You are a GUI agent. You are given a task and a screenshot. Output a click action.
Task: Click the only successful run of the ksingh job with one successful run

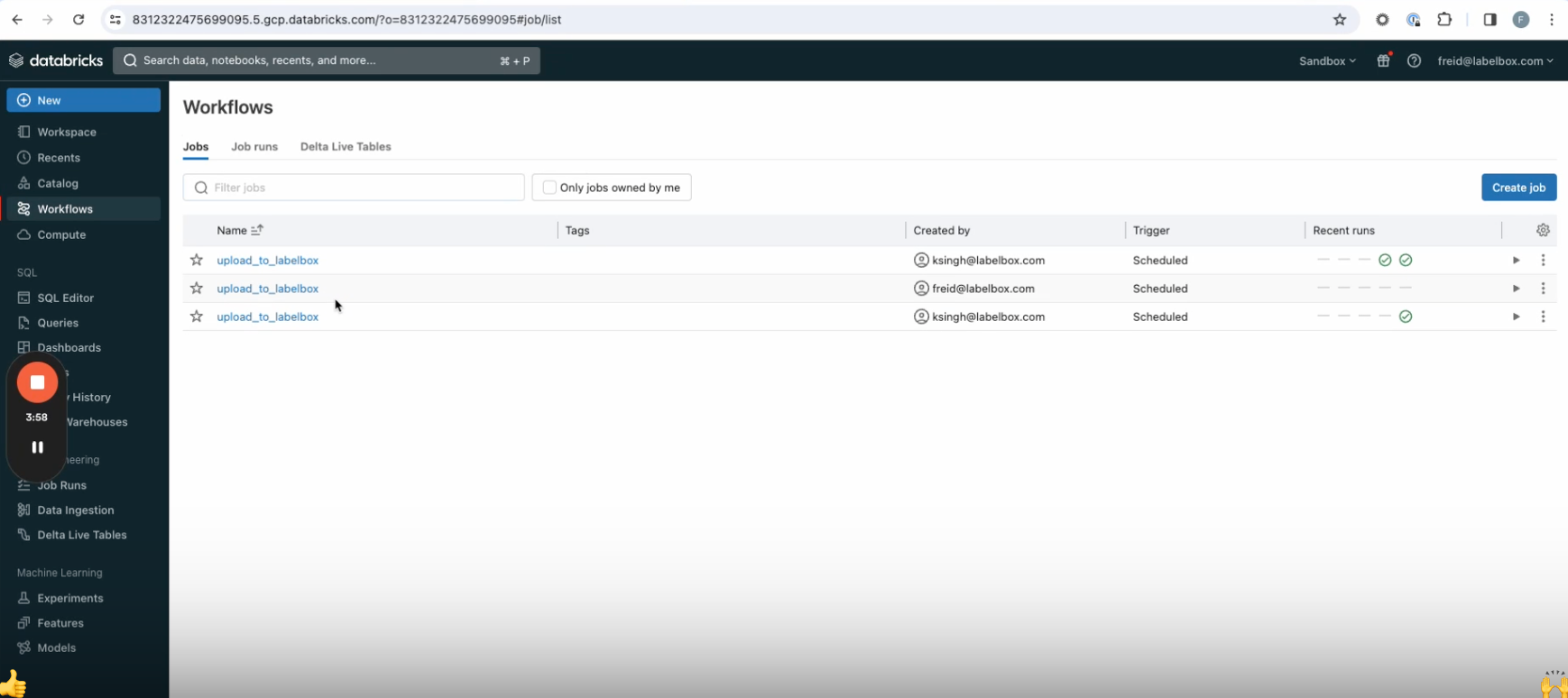pyautogui.click(x=1406, y=317)
